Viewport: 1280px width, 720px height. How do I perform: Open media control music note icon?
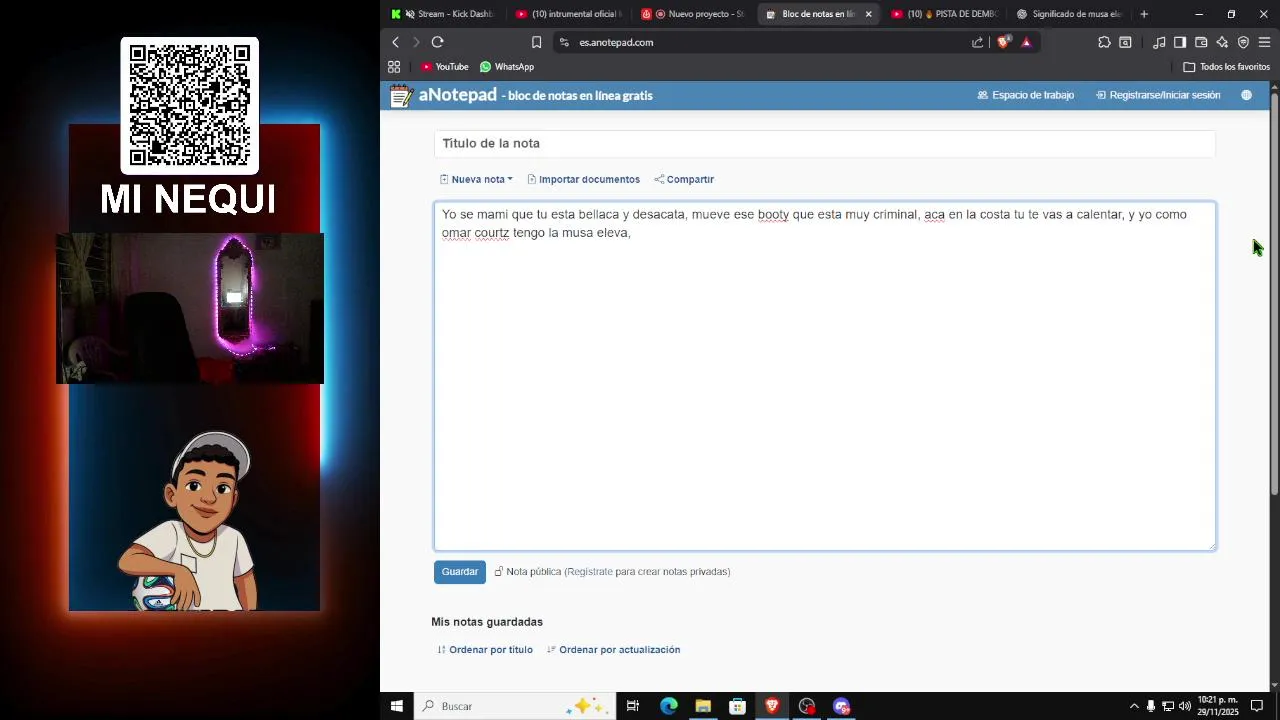coord(1159,42)
